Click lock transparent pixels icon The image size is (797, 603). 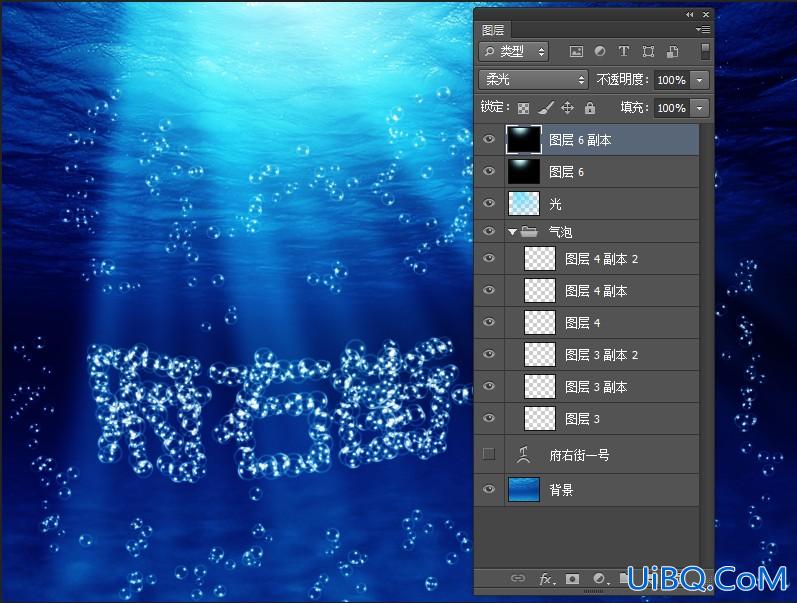pos(523,108)
